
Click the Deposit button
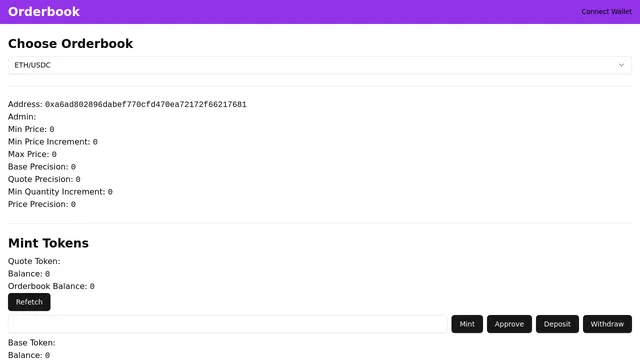(557, 324)
